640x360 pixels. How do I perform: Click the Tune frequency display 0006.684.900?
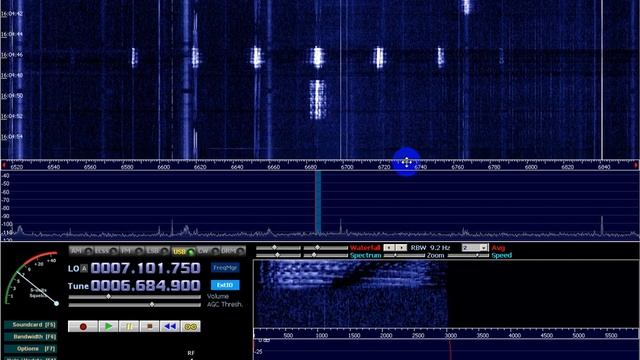146,285
